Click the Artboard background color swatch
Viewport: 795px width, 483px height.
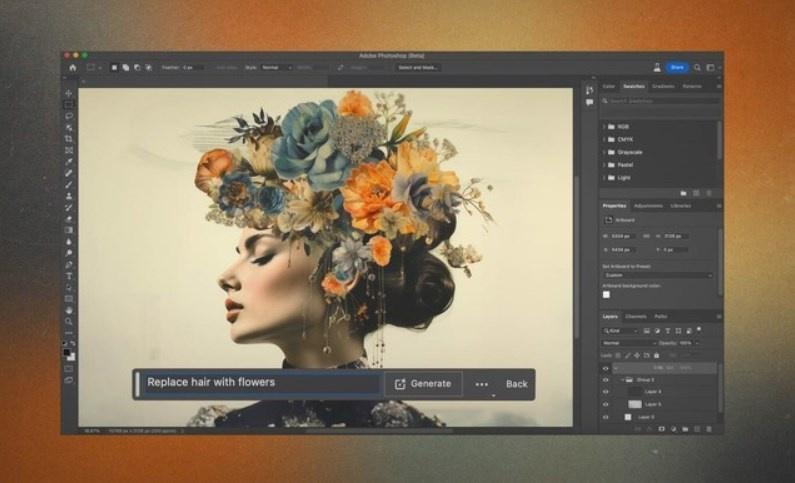click(x=606, y=295)
